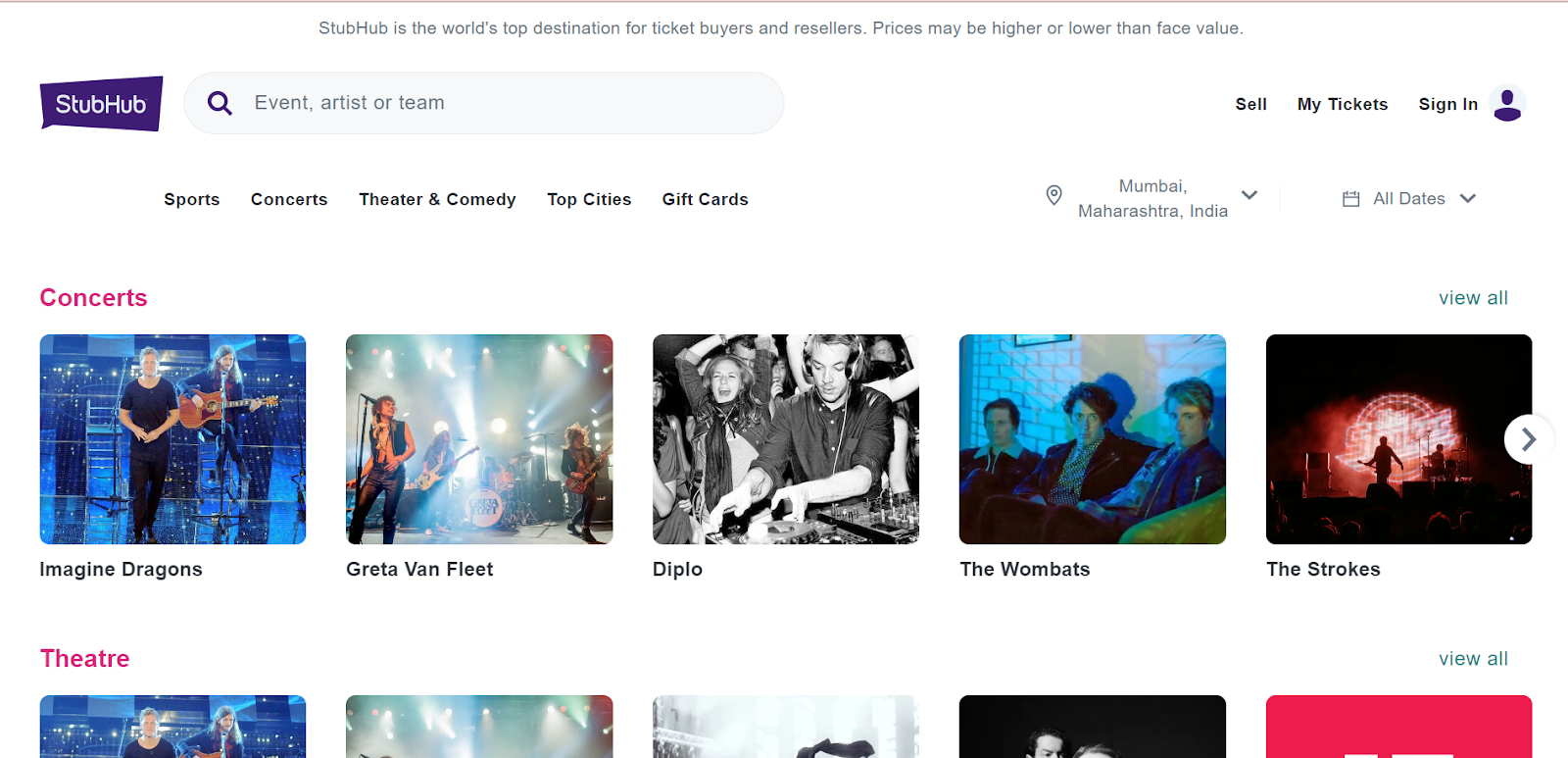
Task: Click the user profile avatar icon
Action: [1507, 103]
